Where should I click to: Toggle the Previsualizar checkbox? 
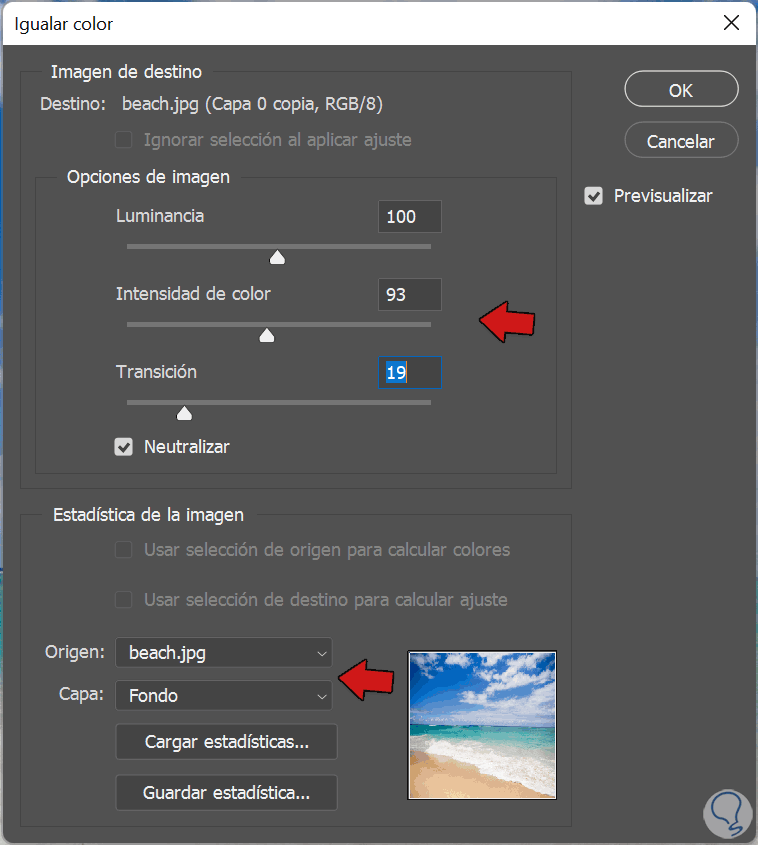pos(594,196)
